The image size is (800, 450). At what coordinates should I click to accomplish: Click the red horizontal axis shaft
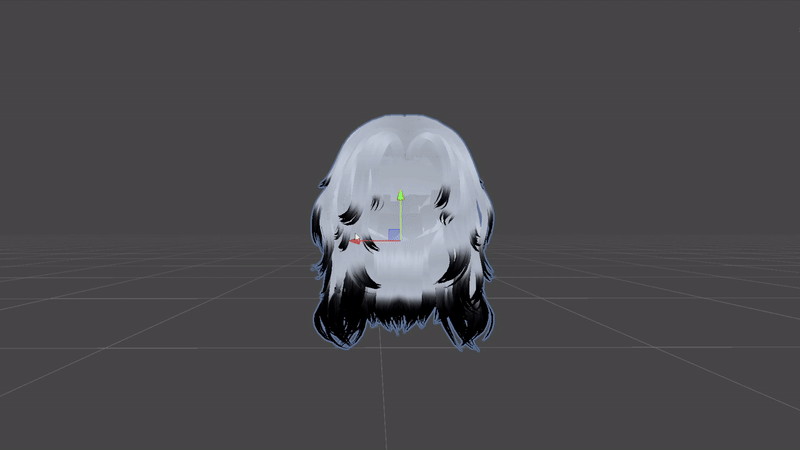coord(380,241)
